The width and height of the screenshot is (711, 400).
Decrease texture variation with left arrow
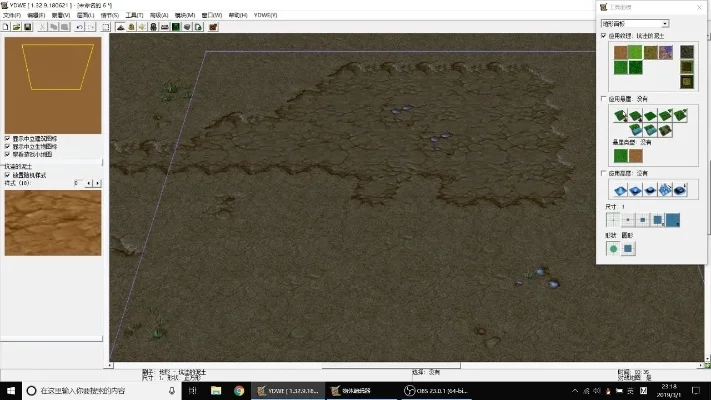pos(89,183)
